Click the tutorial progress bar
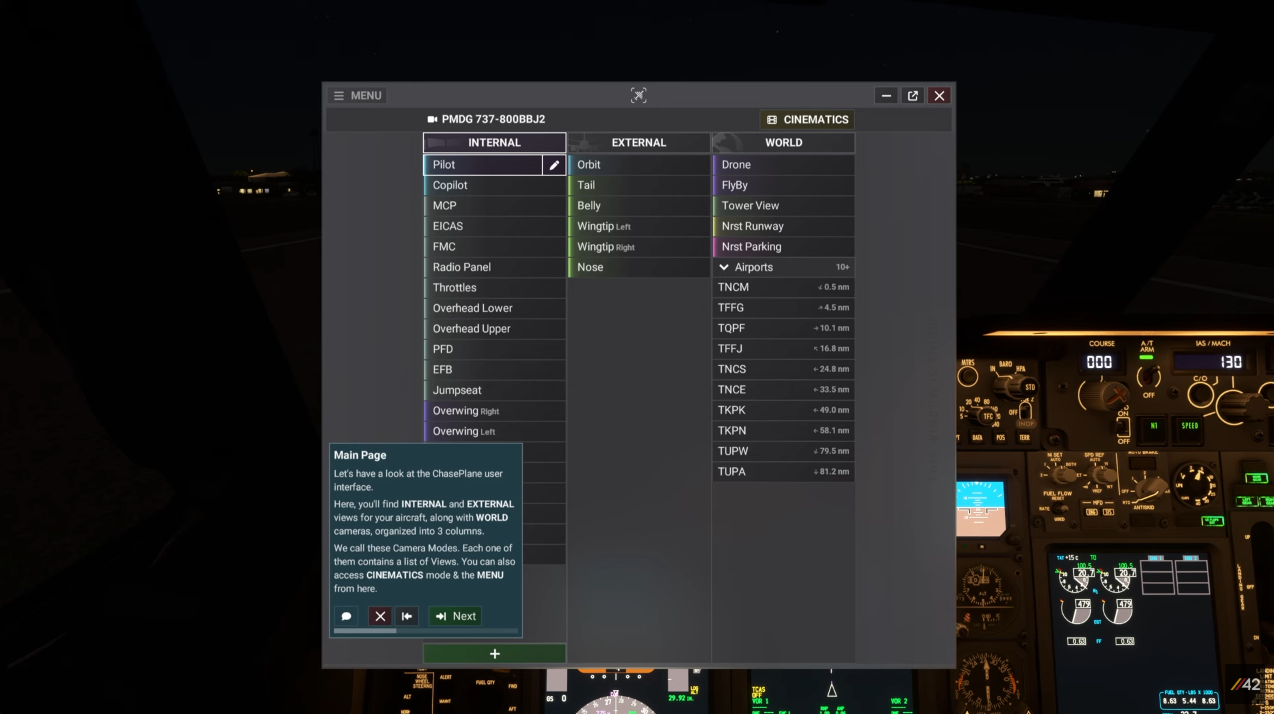Viewport: 1274px width, 714px height. tap(426, 631)
